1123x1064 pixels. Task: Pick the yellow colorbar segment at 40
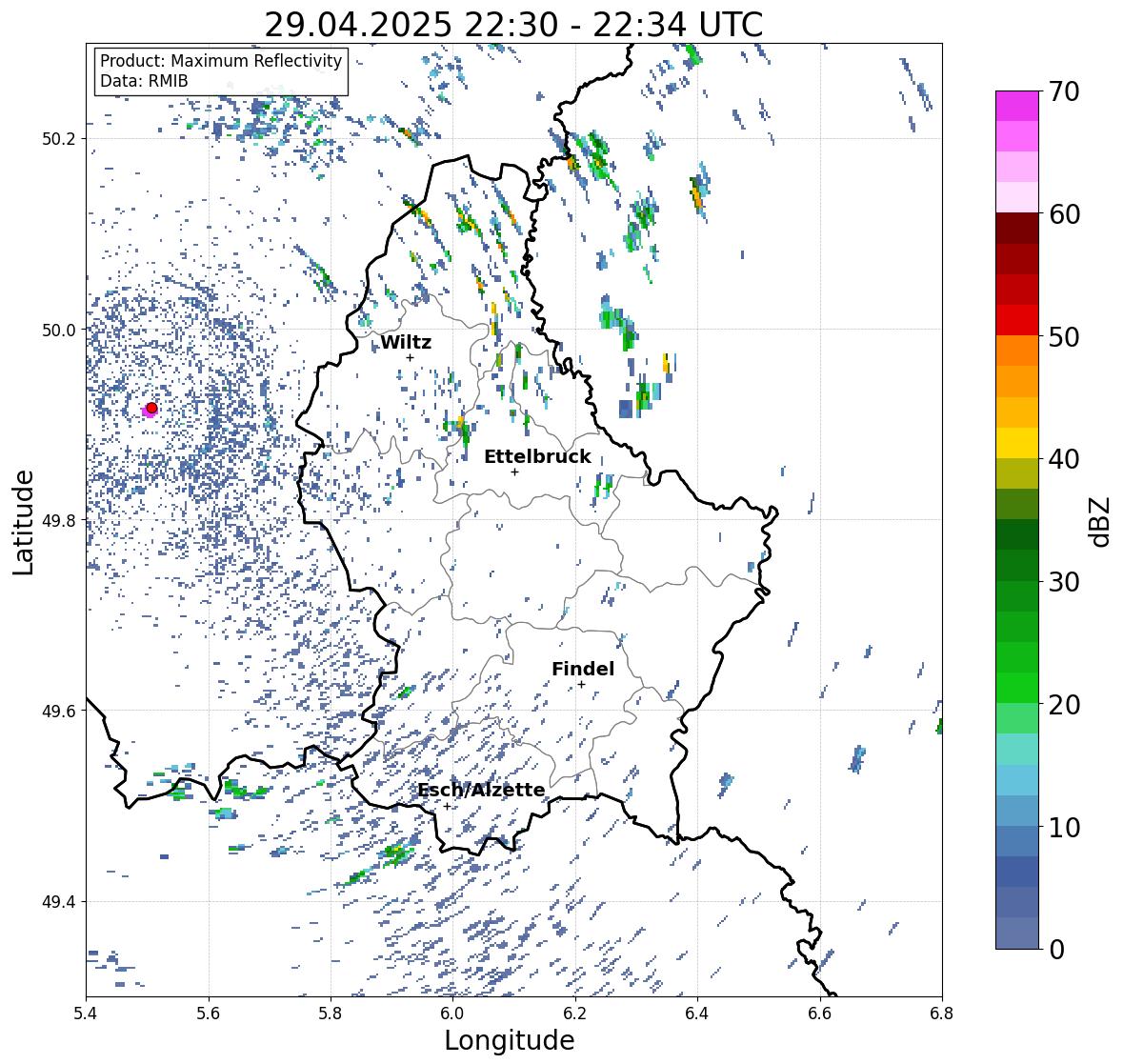pyautogui.click(x=1017, y=443)
